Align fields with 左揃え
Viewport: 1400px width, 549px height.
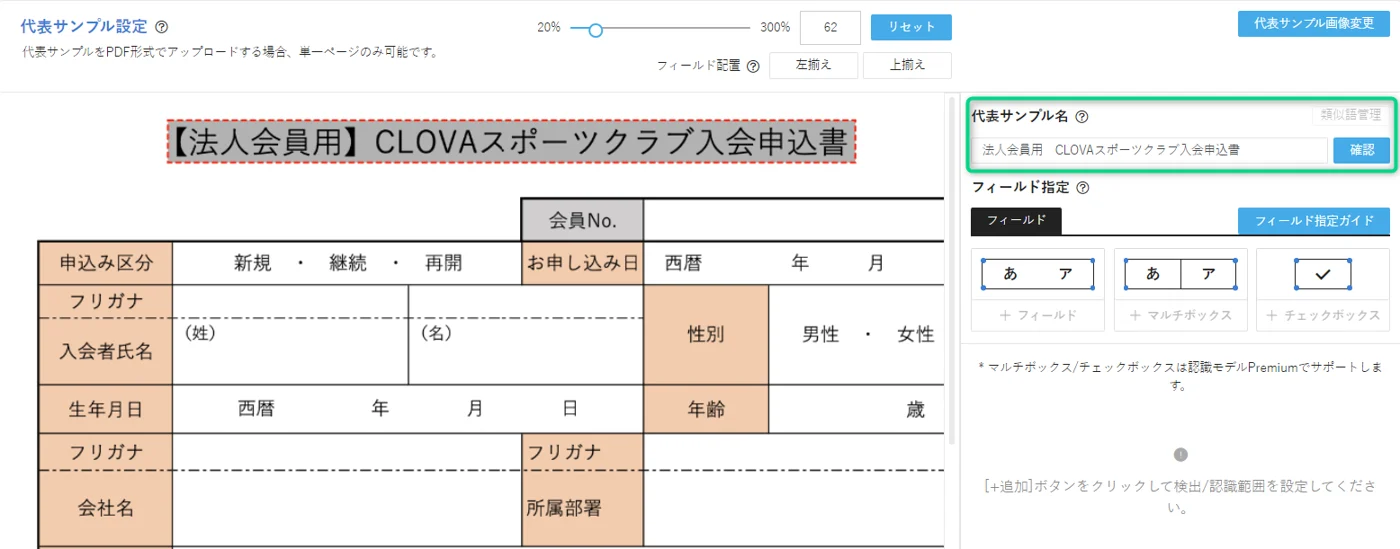813,65
